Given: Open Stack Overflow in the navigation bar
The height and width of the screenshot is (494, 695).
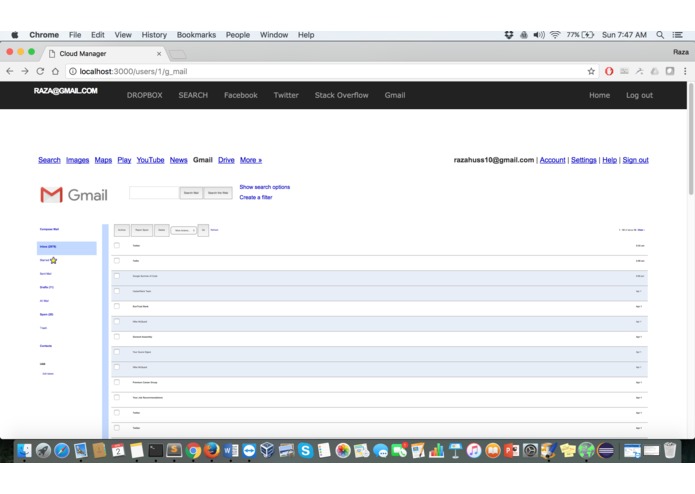Looking at the screenshot, I should click(341, 95).
